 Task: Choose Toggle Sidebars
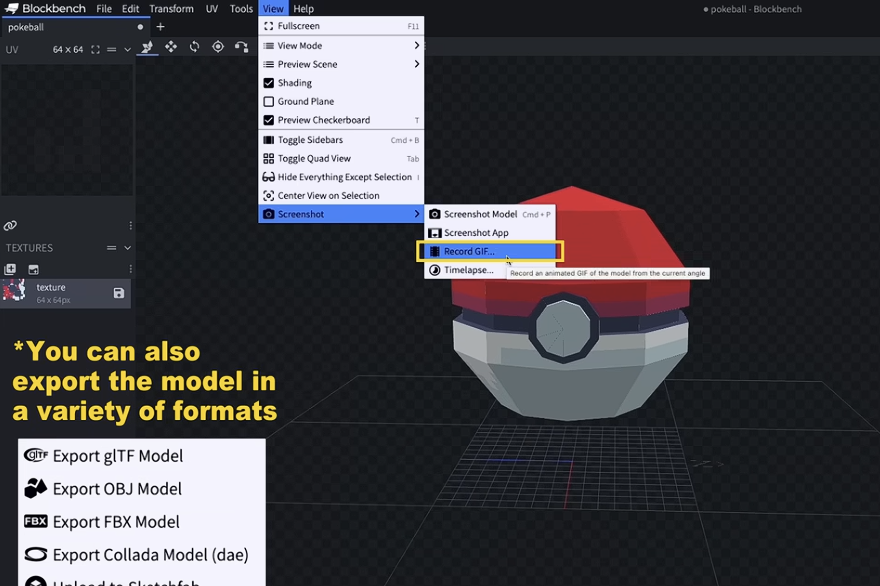[341, 140]
